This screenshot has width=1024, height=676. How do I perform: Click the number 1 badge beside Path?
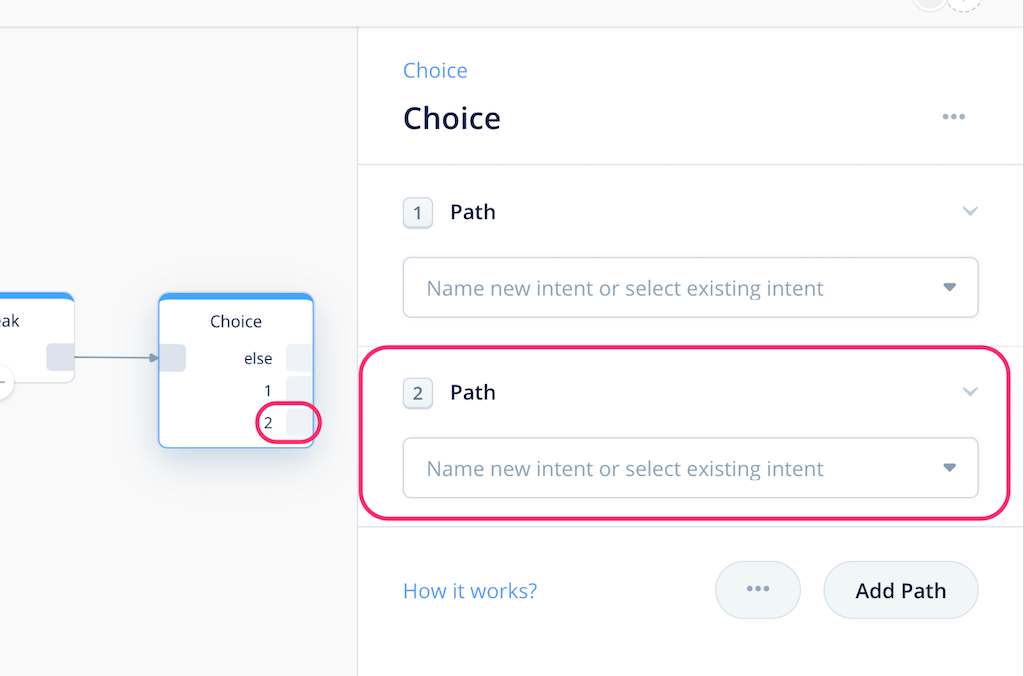point(417,213)
